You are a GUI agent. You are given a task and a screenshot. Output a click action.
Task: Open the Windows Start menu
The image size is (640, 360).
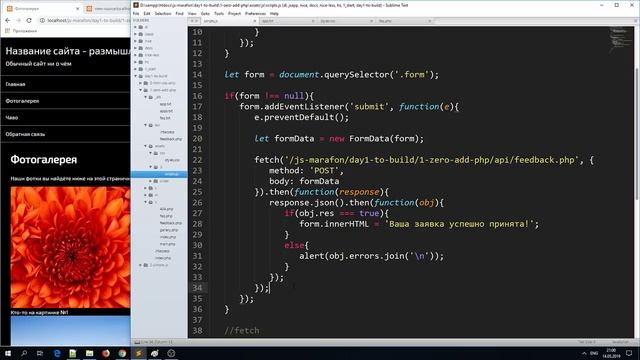[8, 353]
